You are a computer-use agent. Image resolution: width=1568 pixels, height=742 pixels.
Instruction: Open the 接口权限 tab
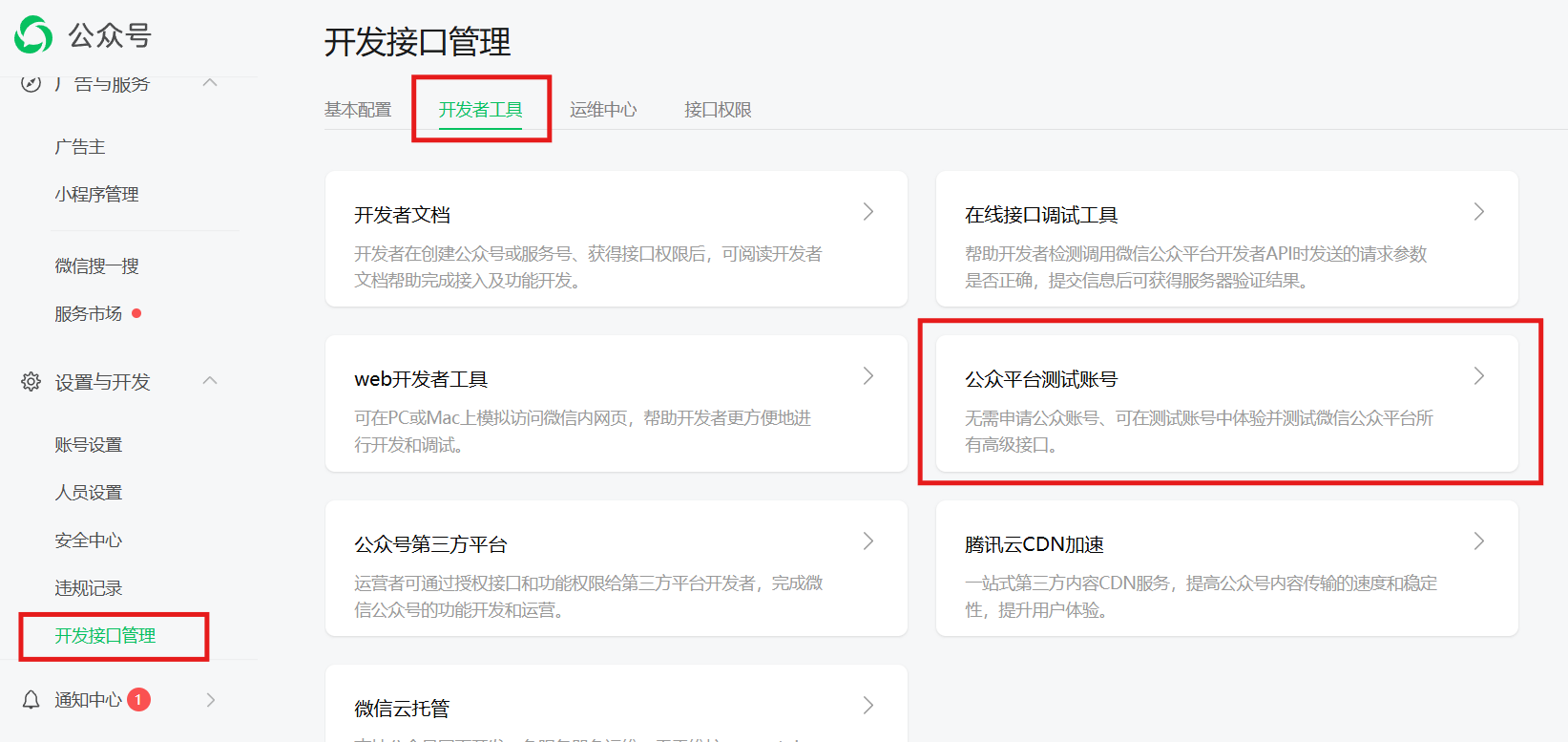[x=718, y=110]
